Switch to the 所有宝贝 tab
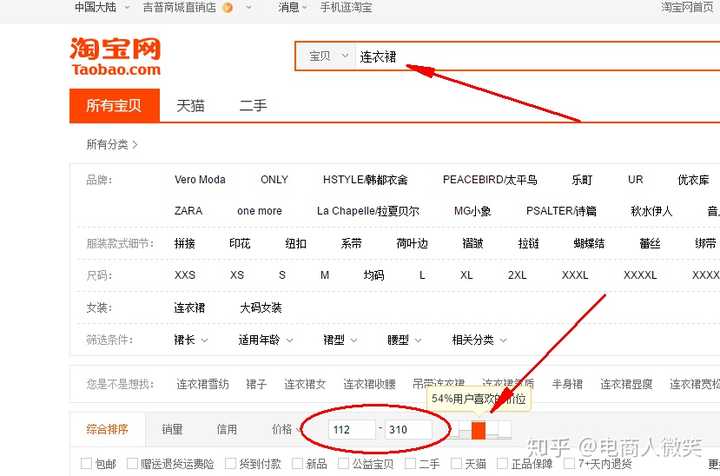Screen dimensions: 720x476 click(x=114, y=106)
